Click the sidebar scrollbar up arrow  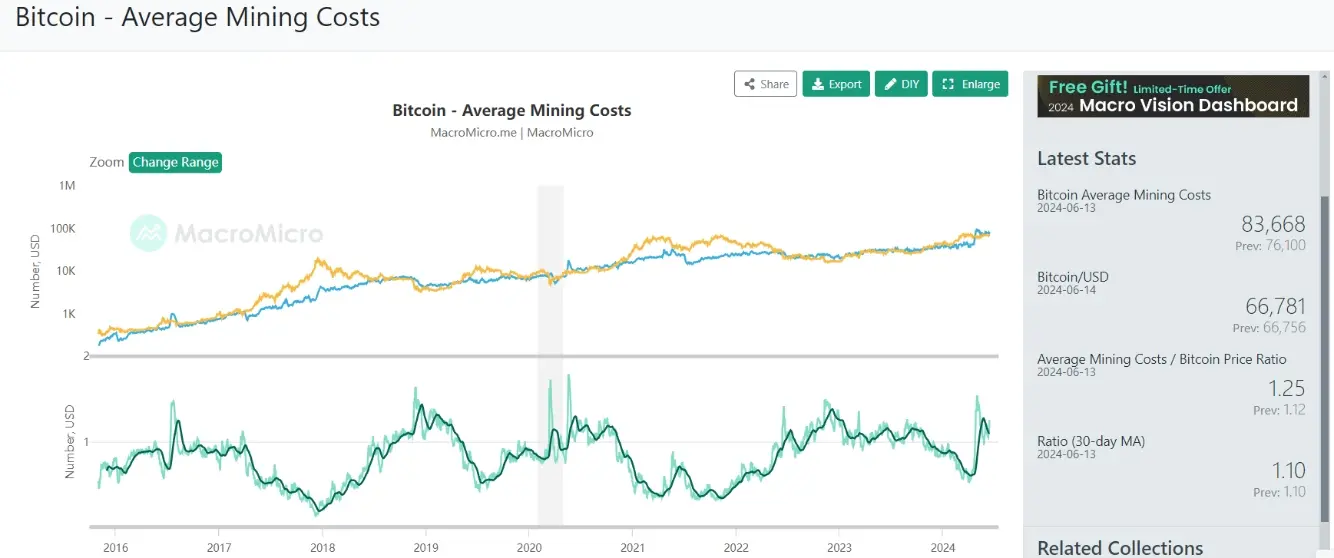(1326, 78)
